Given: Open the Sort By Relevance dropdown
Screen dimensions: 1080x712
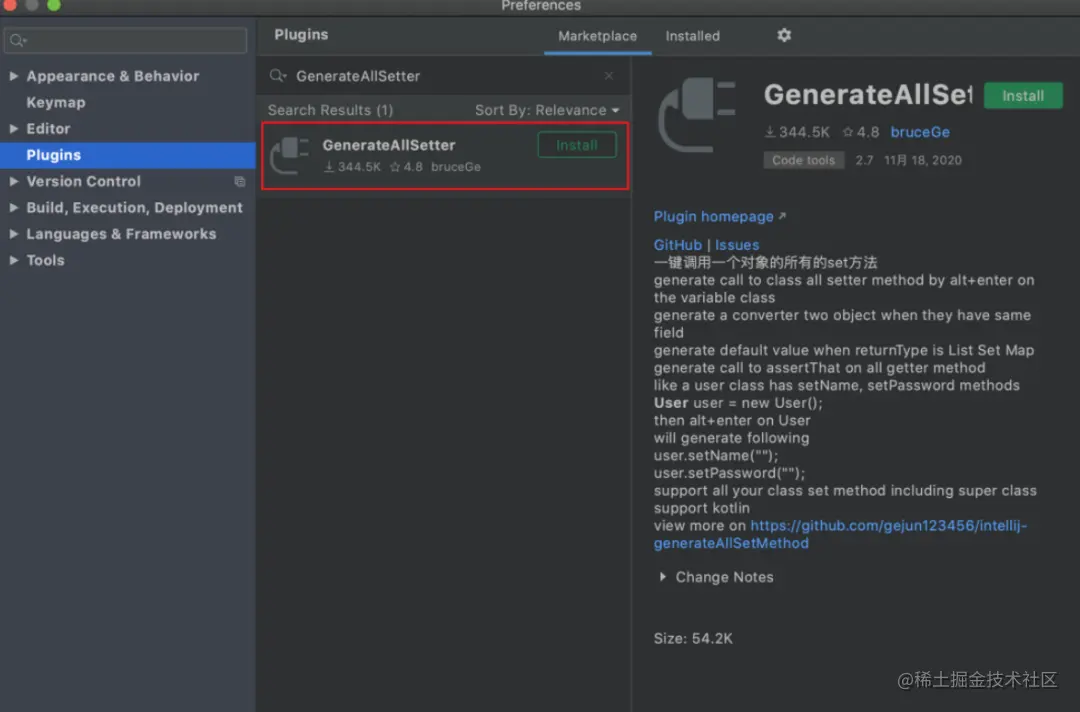Looking at the screenshot, I should point(547,110).
